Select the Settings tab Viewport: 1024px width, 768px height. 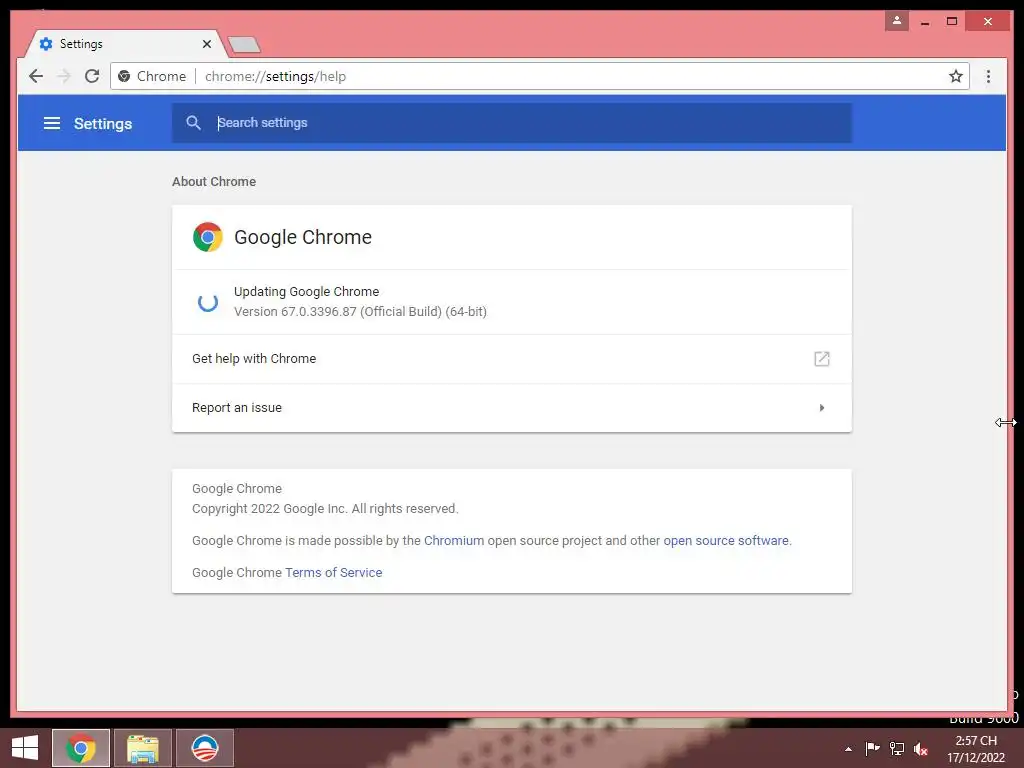pyautogui.click(x=124, y=44)
